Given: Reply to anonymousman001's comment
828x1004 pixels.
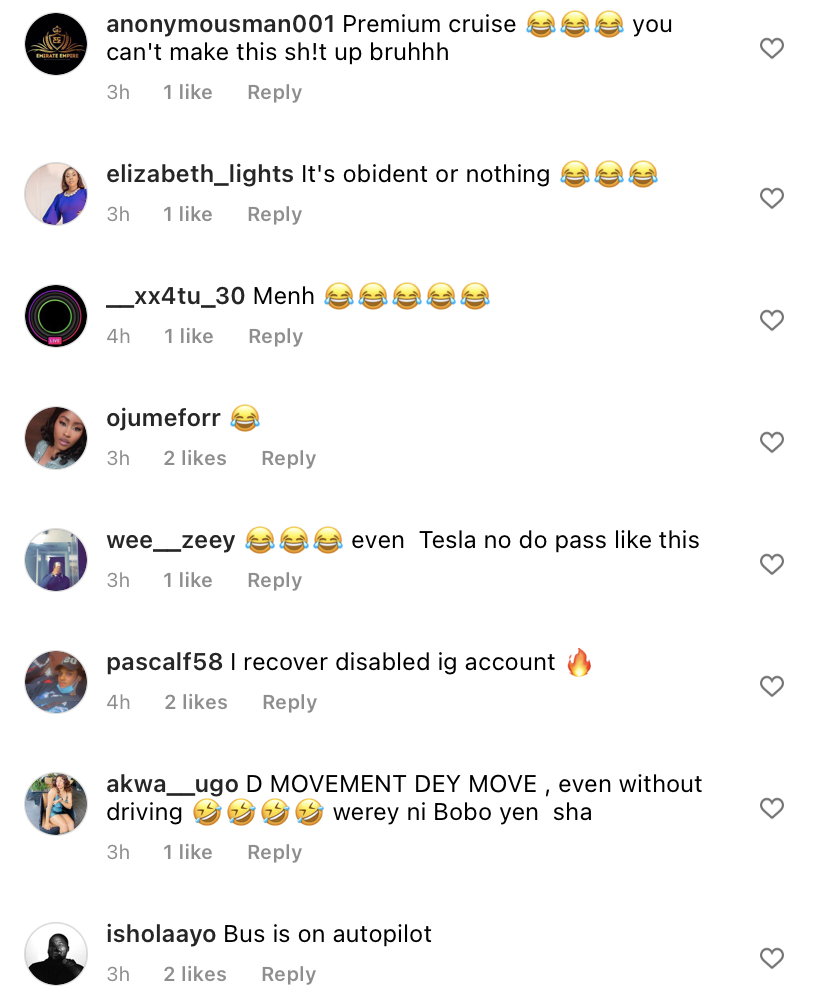Looking at the screenshot, I should click(x=274, y=93).
